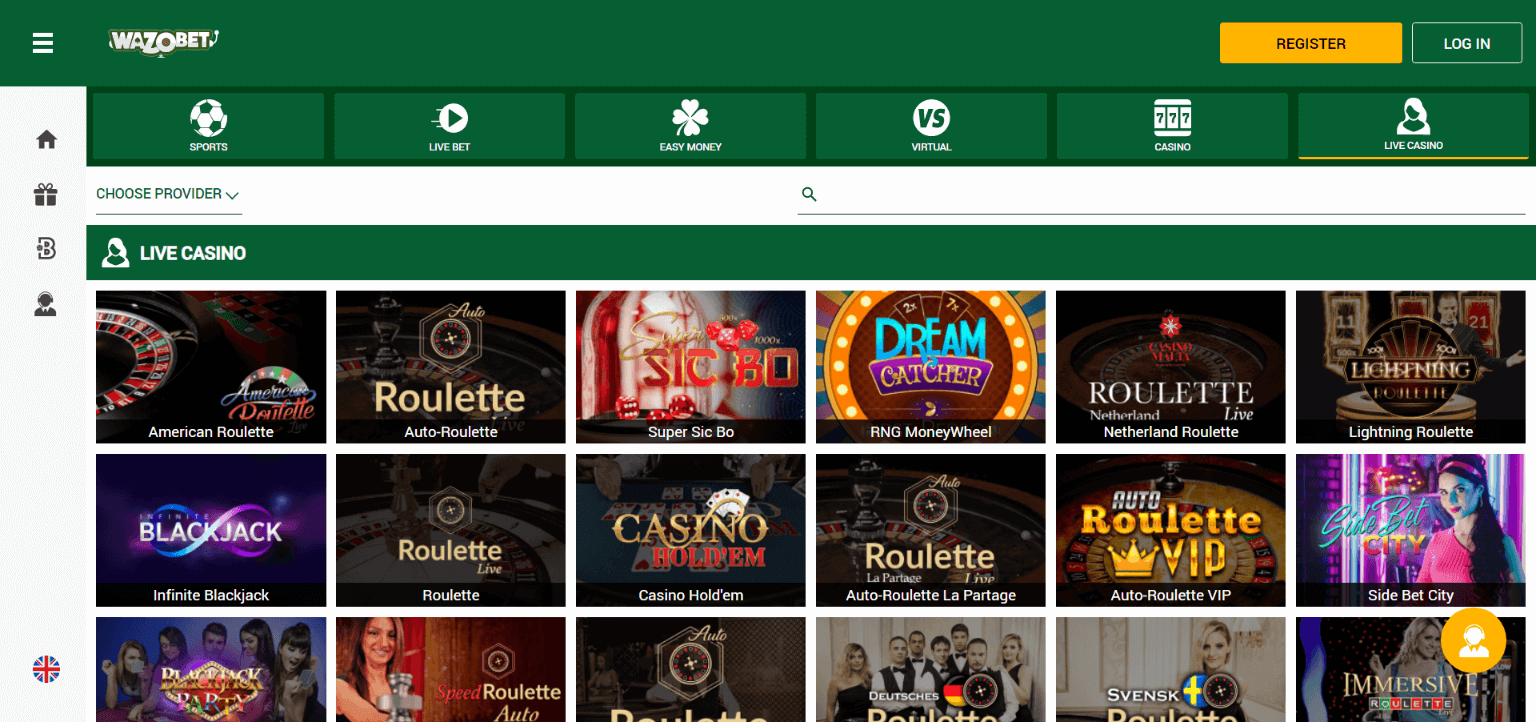Launch Speed Roulette Auto tile

click(451, 670)
